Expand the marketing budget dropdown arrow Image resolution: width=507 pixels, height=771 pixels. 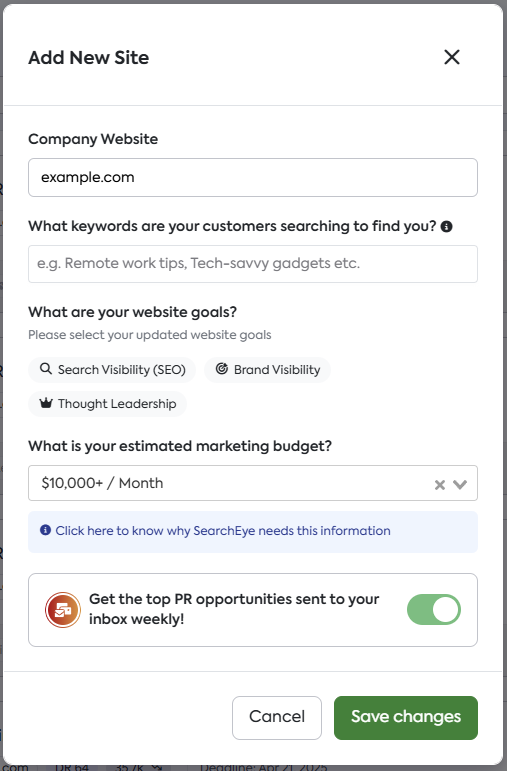point(460,485)
